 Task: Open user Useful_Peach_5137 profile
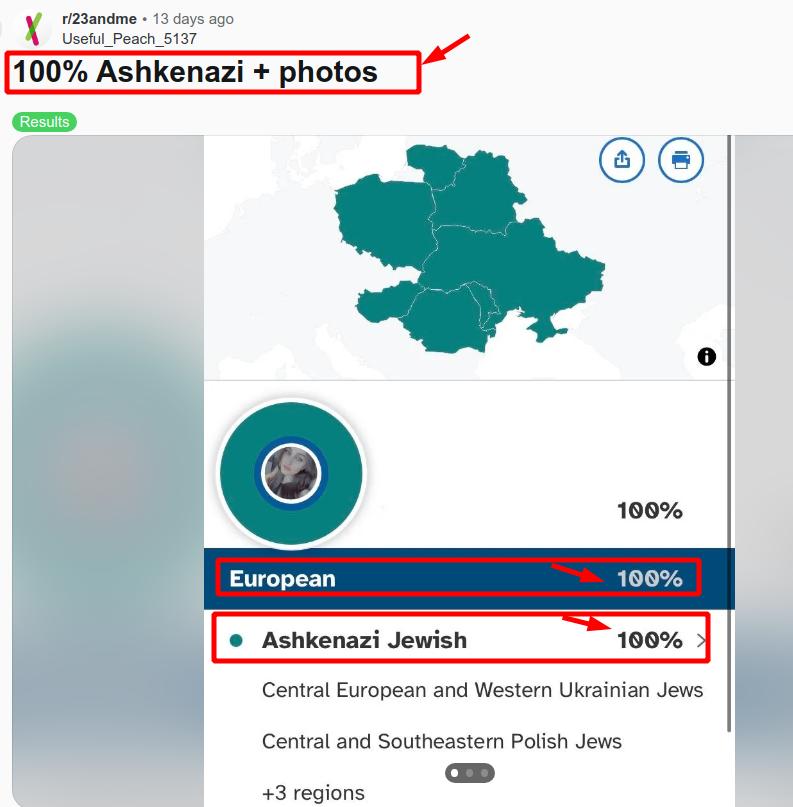click(129, 39)
